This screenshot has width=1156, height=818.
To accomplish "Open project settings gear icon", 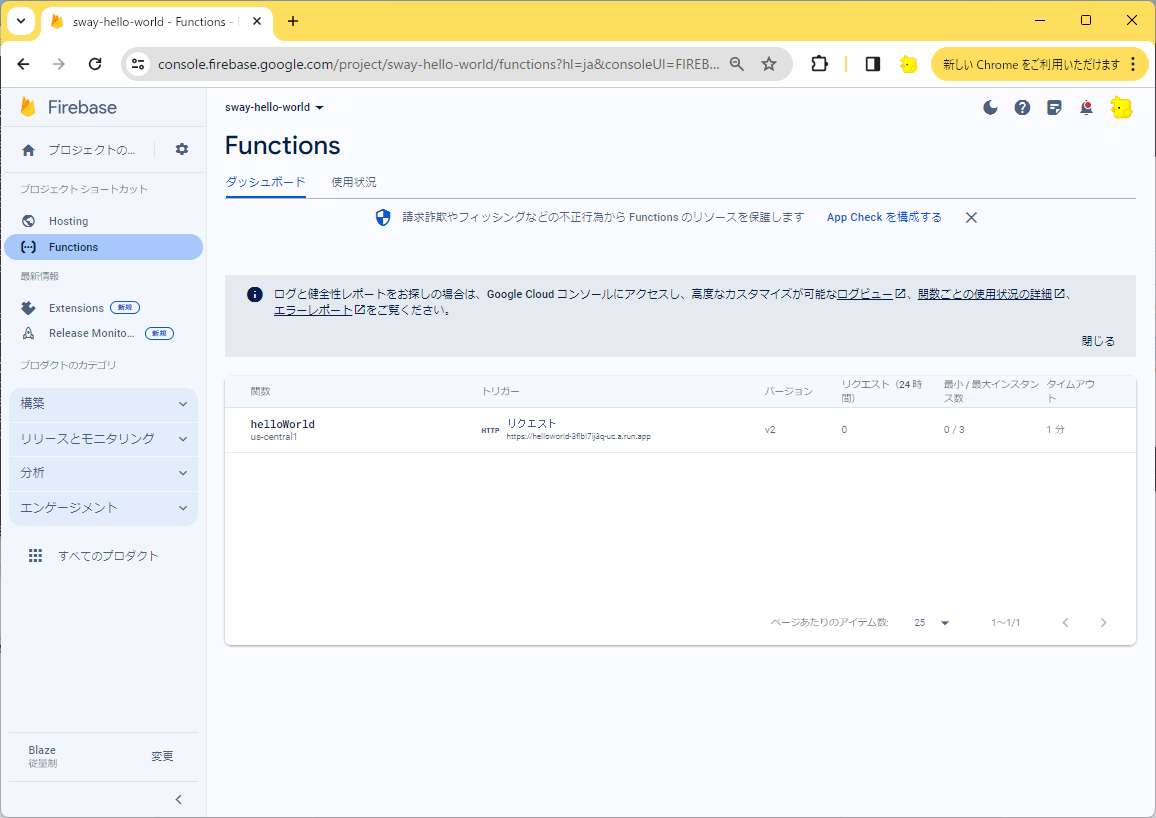I will [x=181, y=150].
